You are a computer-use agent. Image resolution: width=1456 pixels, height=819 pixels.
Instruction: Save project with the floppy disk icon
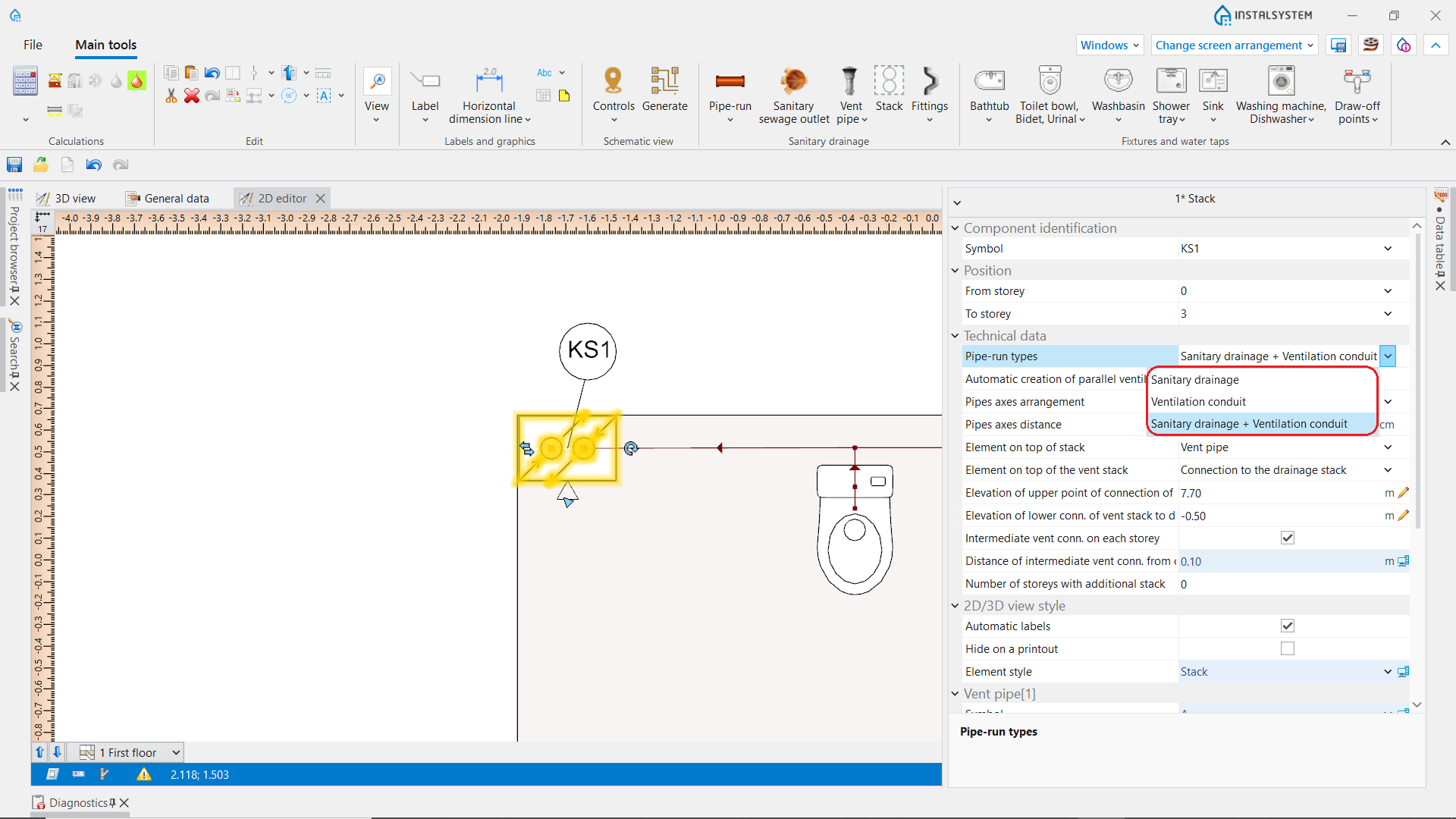point(14,165)
